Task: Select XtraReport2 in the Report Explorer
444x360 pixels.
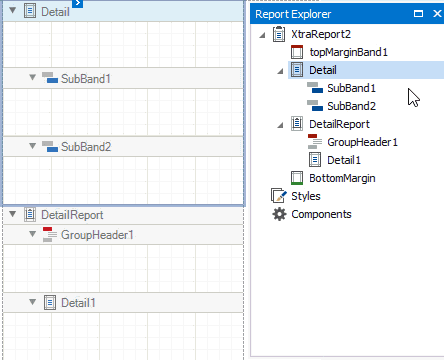Action: coord(321,34)
